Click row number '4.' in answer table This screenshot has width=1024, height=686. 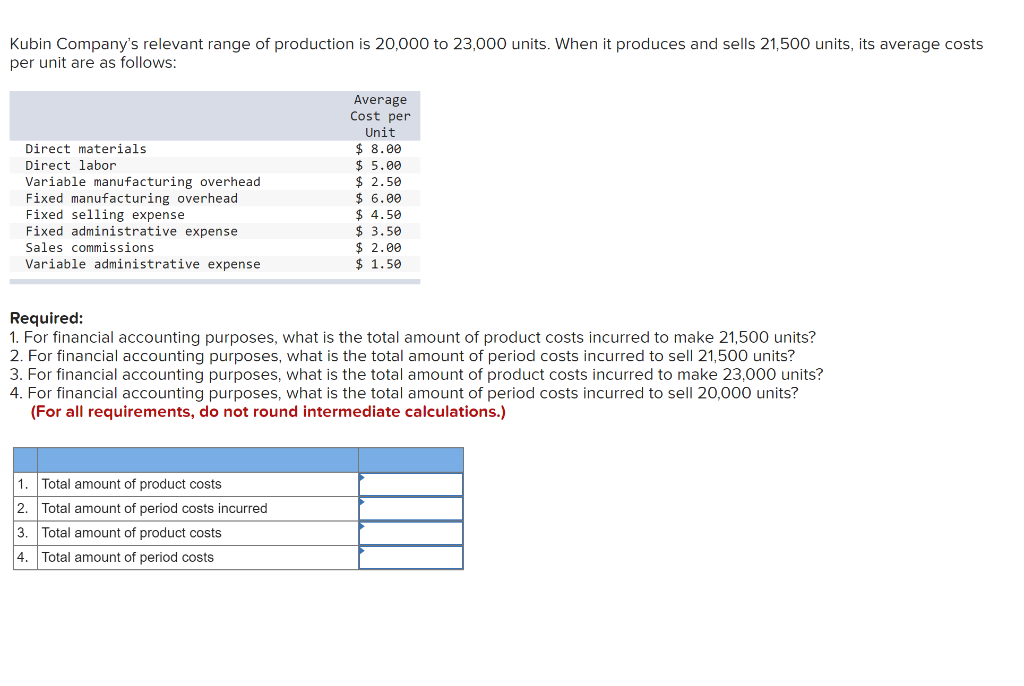(x=24, y=557)
